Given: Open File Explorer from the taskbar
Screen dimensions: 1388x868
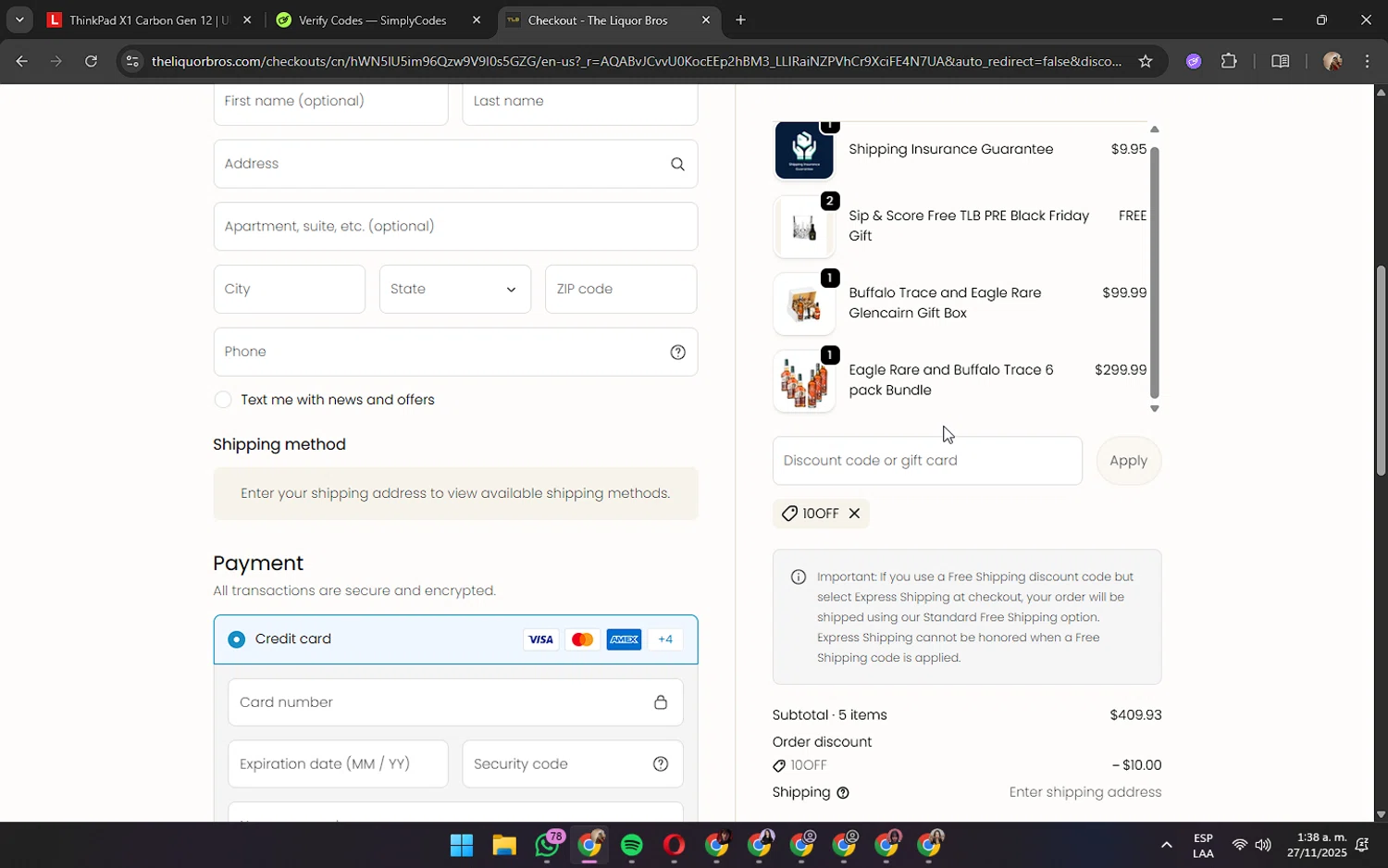Looking at the screenshot, I should [x=504, y=845].
